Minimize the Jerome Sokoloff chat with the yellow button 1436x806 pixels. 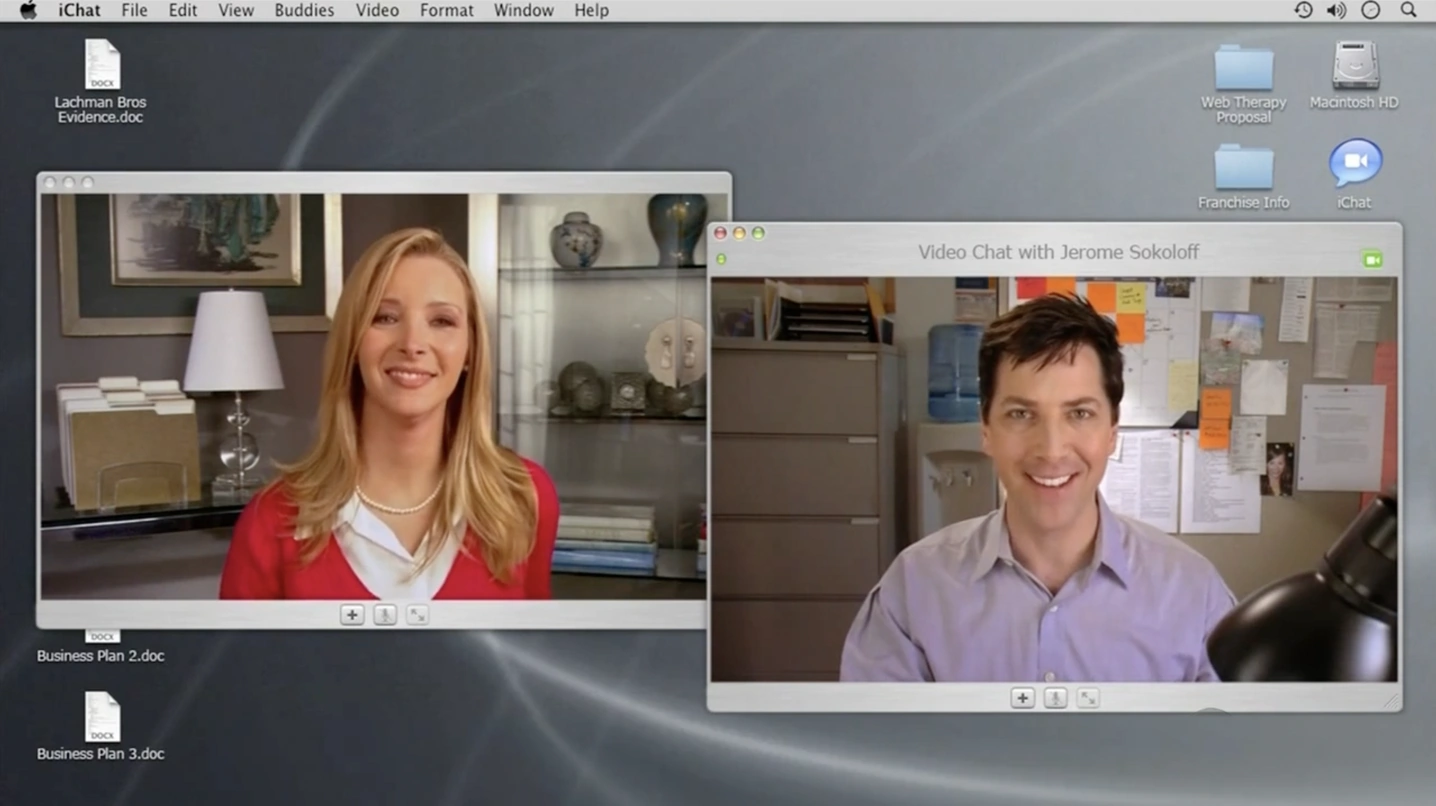pyautogui.click(x=739, y=233)
